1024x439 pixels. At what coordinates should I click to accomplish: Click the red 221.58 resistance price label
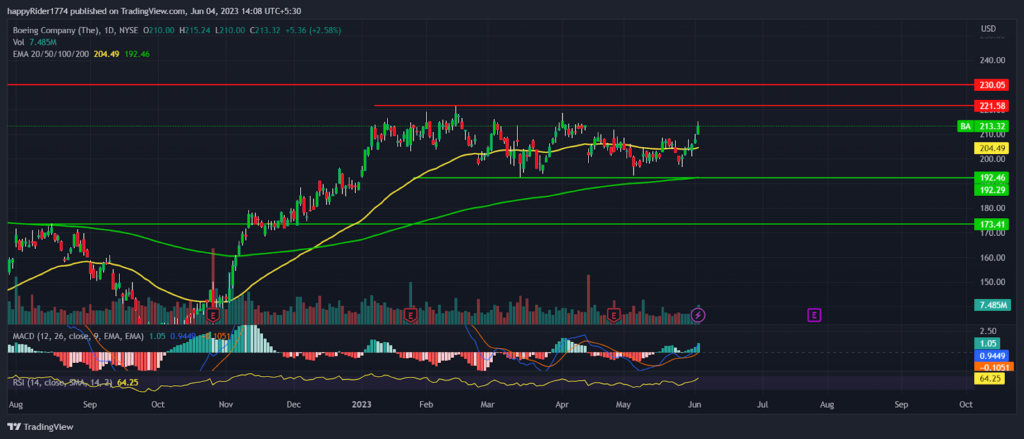991,105
